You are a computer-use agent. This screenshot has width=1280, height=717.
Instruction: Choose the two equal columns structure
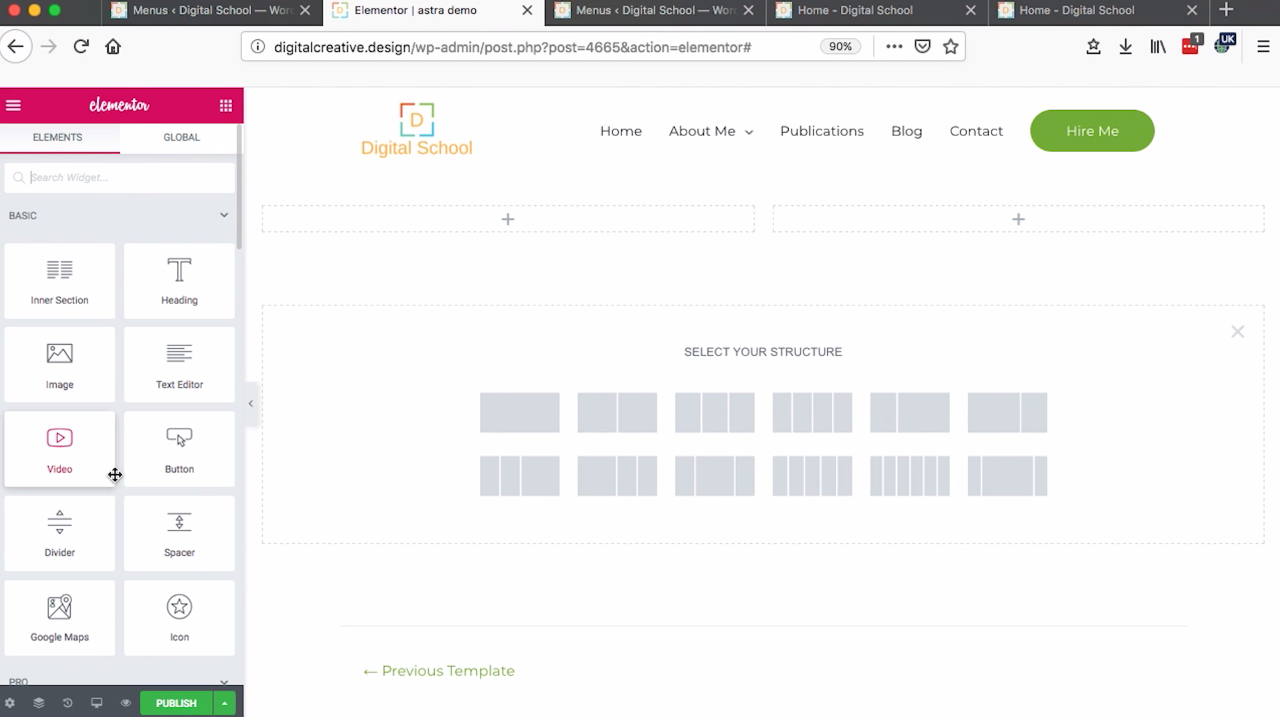tap(617, 412)
